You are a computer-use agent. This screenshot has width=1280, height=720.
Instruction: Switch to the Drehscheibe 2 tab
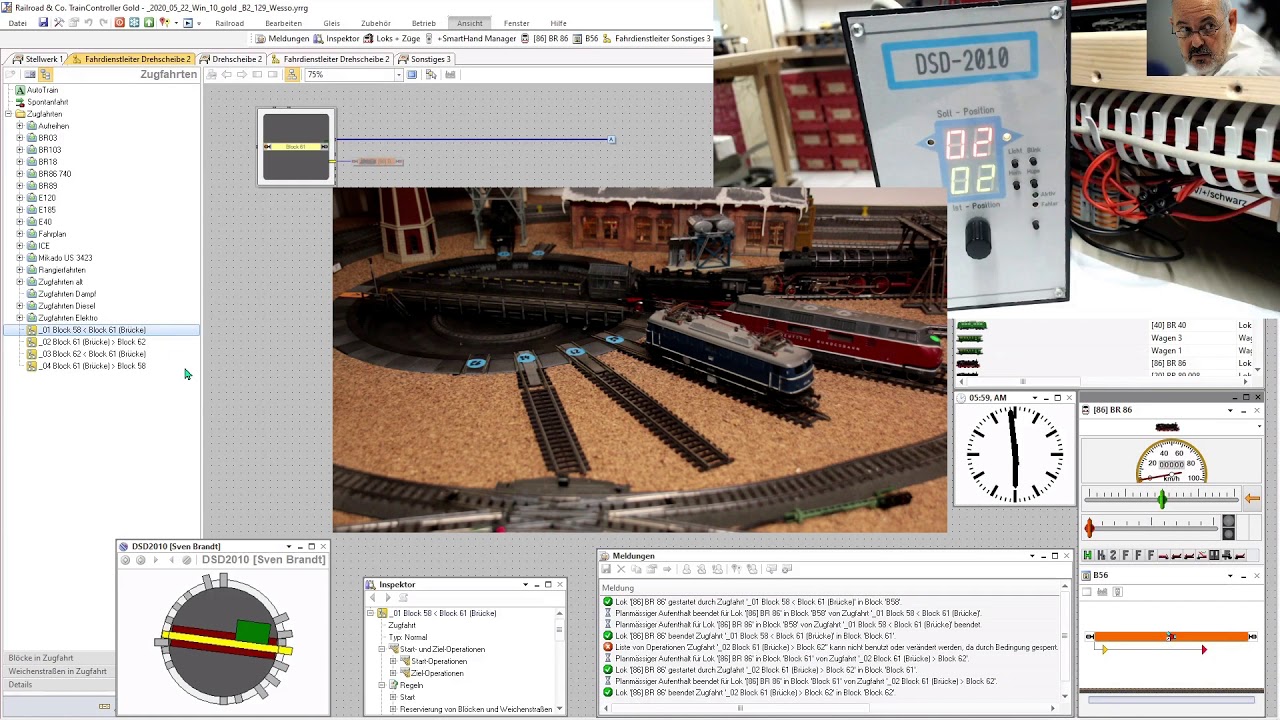[231, 59]
